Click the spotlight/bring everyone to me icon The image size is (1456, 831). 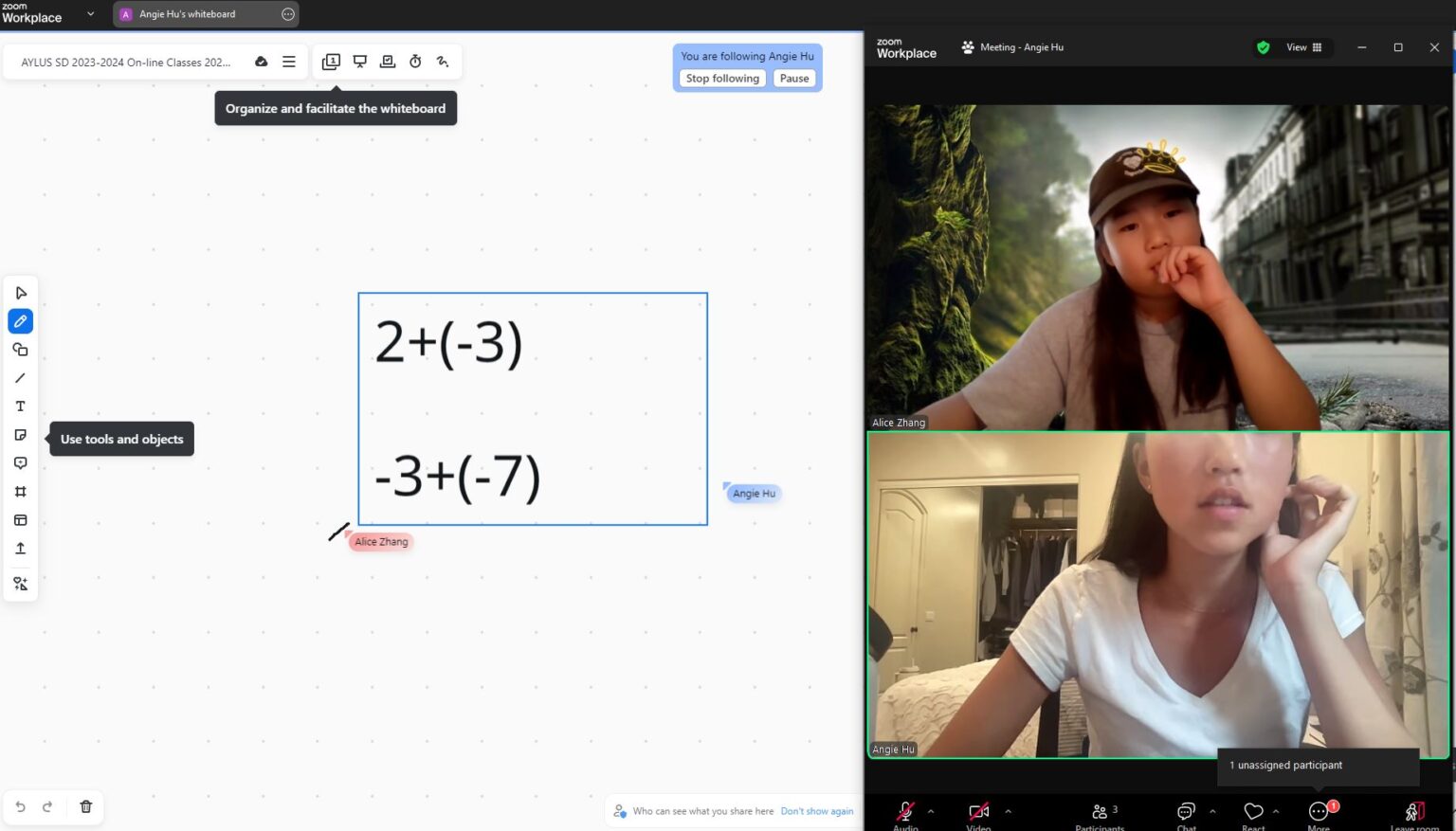tap(388, 62)
